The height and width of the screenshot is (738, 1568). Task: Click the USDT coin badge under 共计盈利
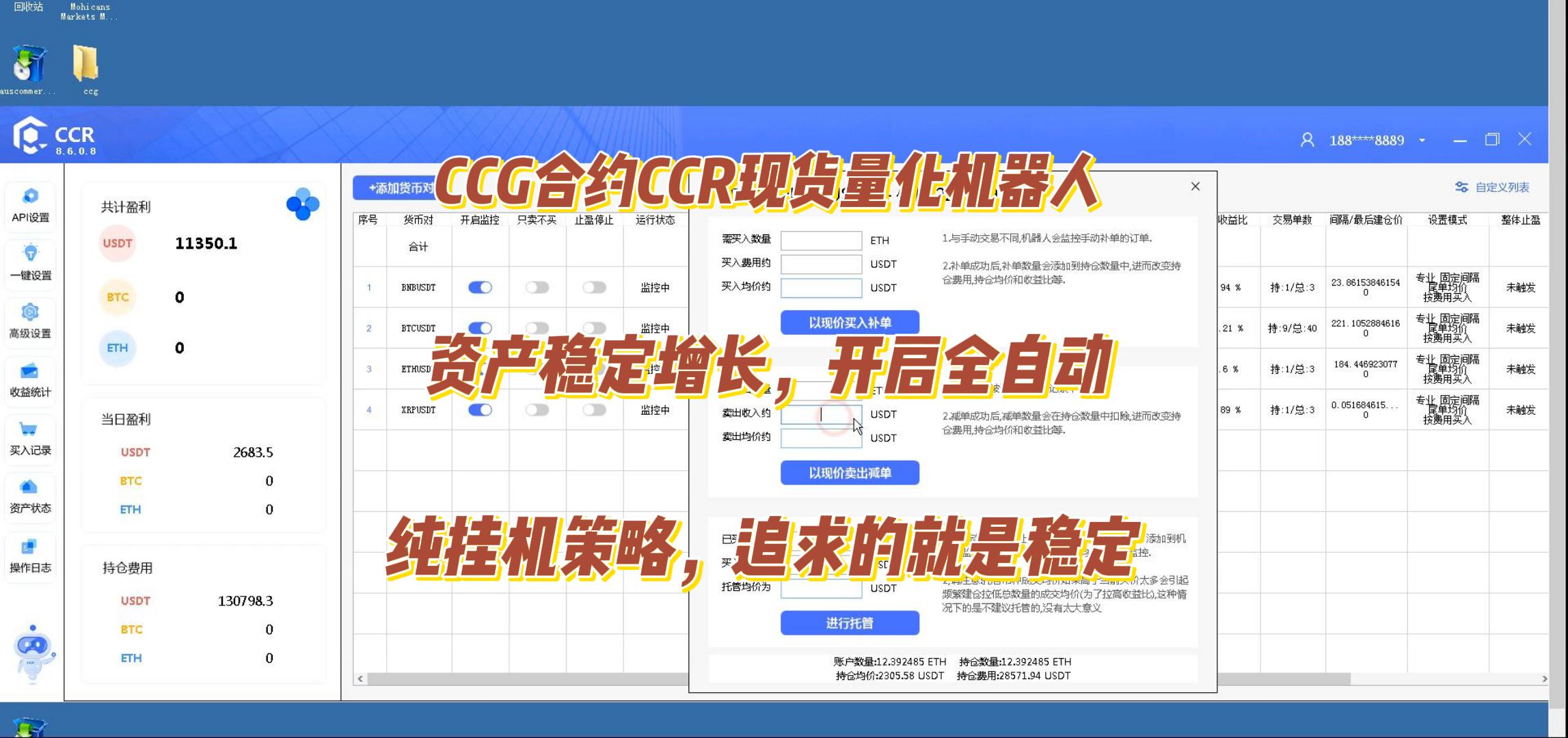tap(118, 243)
